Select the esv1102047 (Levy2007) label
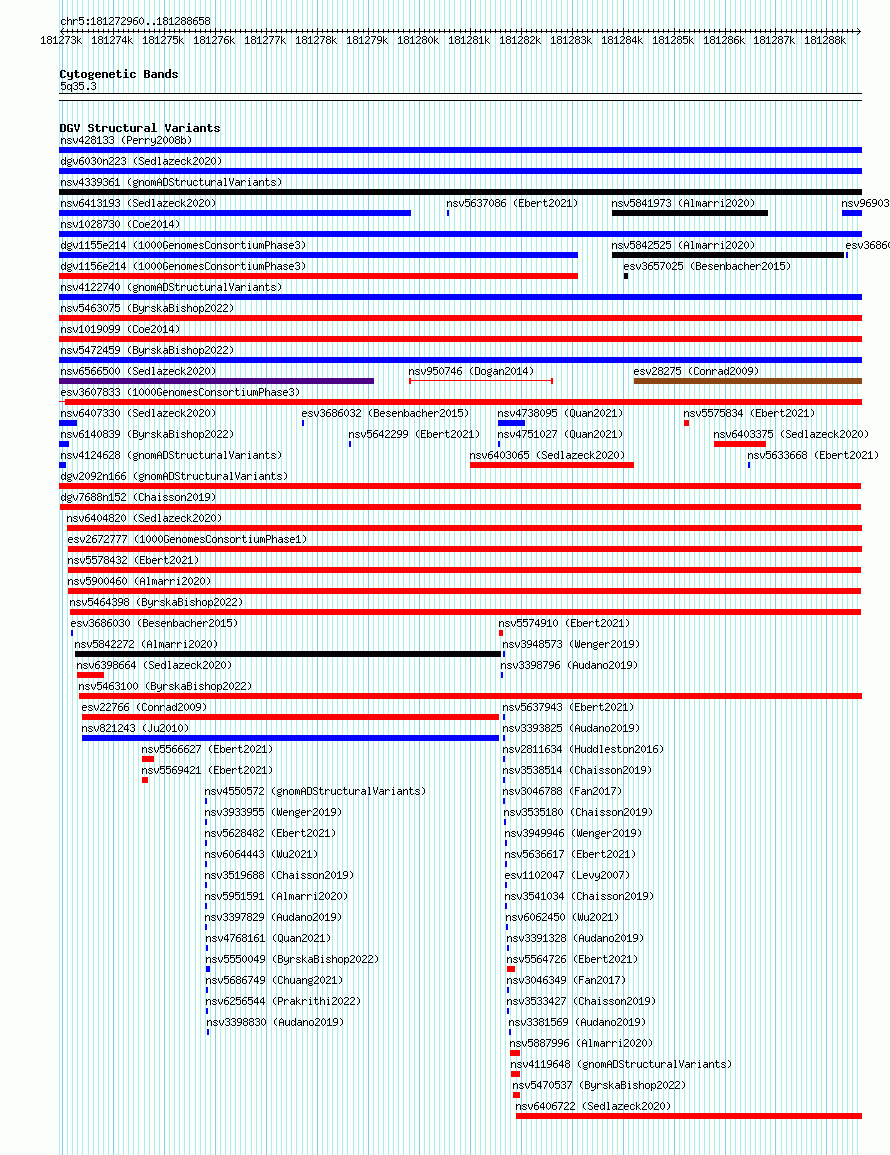This screenshot has height=1155, width=890. click(x=567, y=875)
